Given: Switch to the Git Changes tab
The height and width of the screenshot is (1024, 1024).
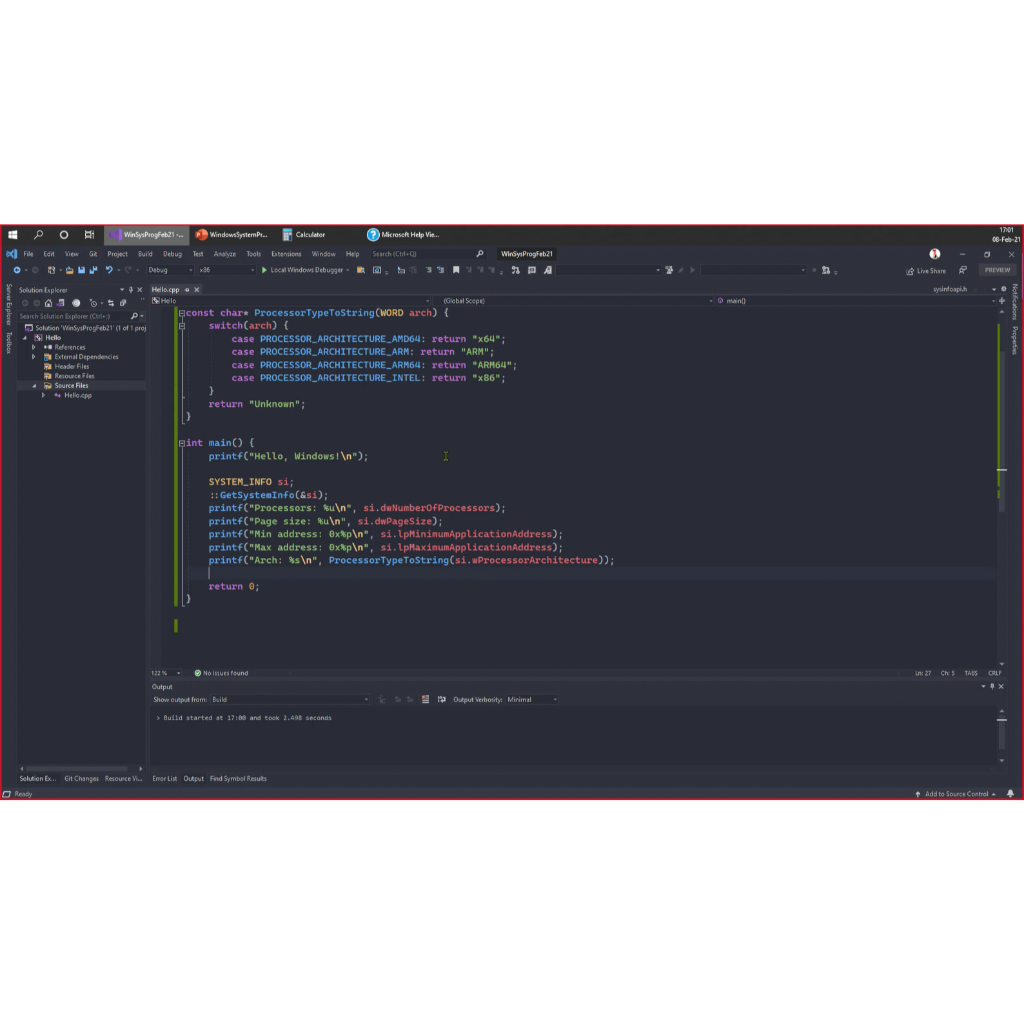Looking at the screenshot, I should (82, 778).
